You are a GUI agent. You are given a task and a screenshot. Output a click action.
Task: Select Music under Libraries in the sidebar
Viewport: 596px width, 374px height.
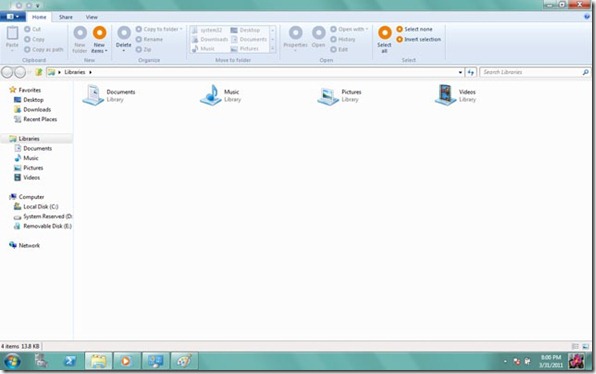(26, 158)
